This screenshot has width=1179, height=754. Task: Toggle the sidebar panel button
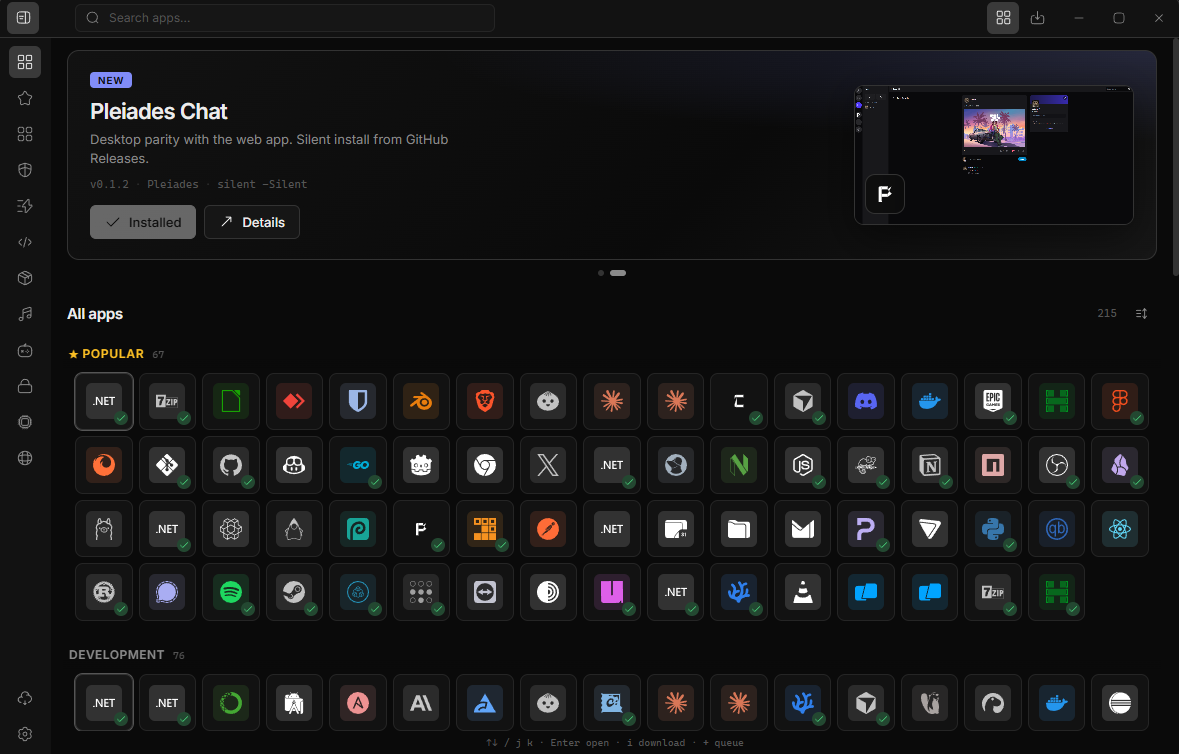23,18
